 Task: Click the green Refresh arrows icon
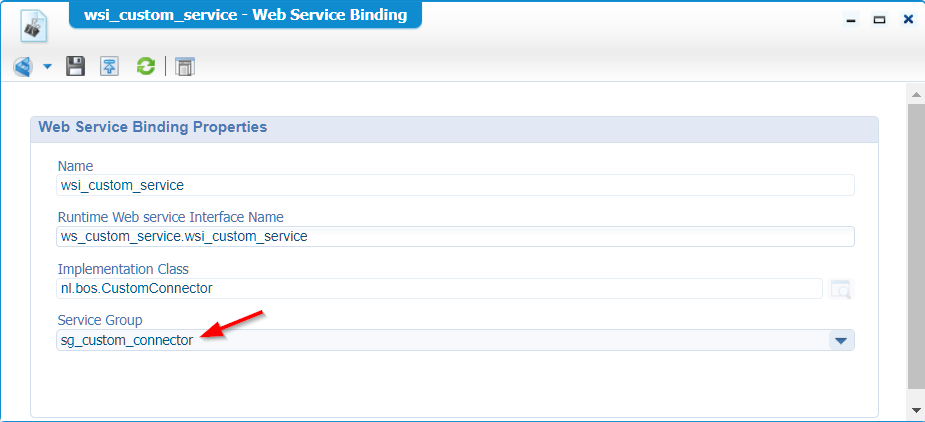tap(146, 67)
